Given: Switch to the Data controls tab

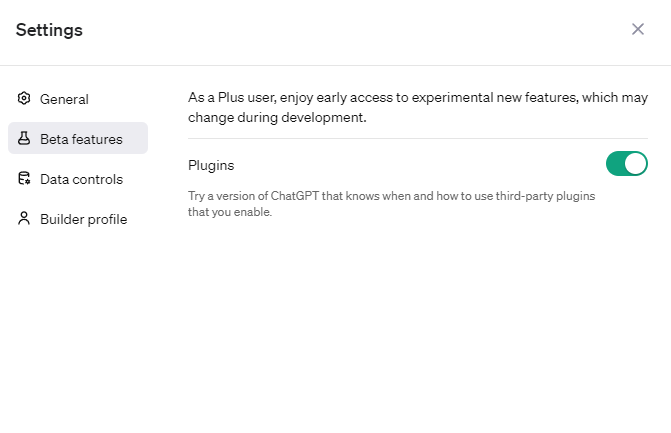Looking at the screenshot, I should [x=81, y=179].
